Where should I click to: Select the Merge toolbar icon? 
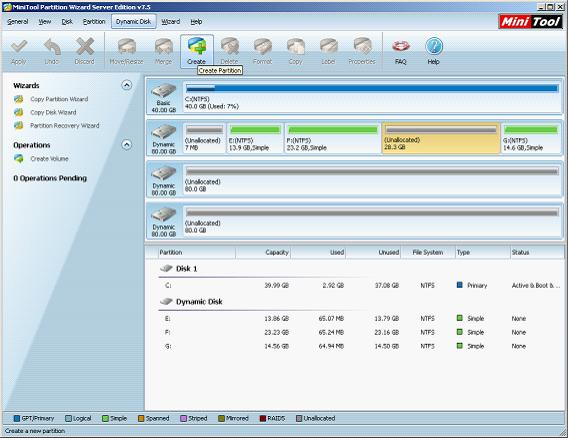click(163, 47)
